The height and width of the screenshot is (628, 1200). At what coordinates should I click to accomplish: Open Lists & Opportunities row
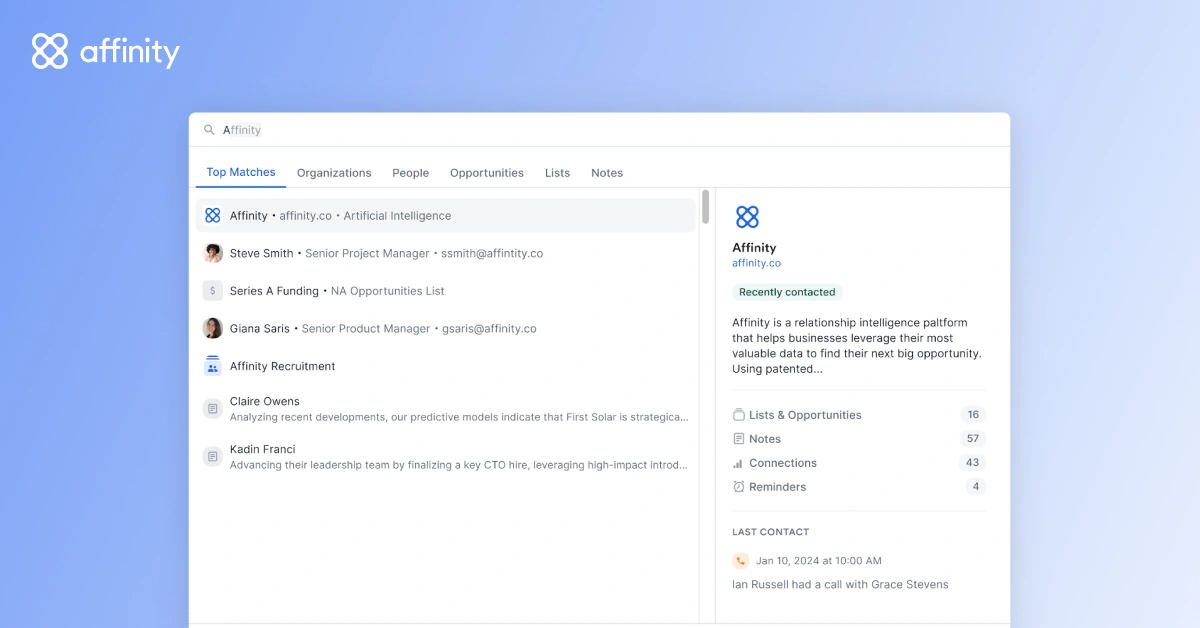tap(859, 415)
